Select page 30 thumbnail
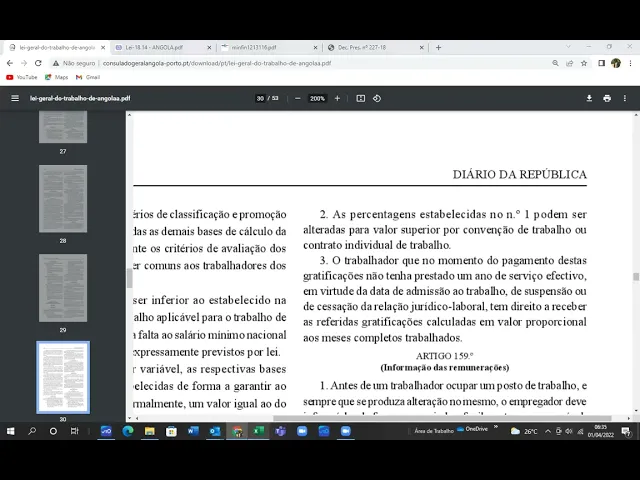Screen dimensions: 640x480 tap(63, 377)
